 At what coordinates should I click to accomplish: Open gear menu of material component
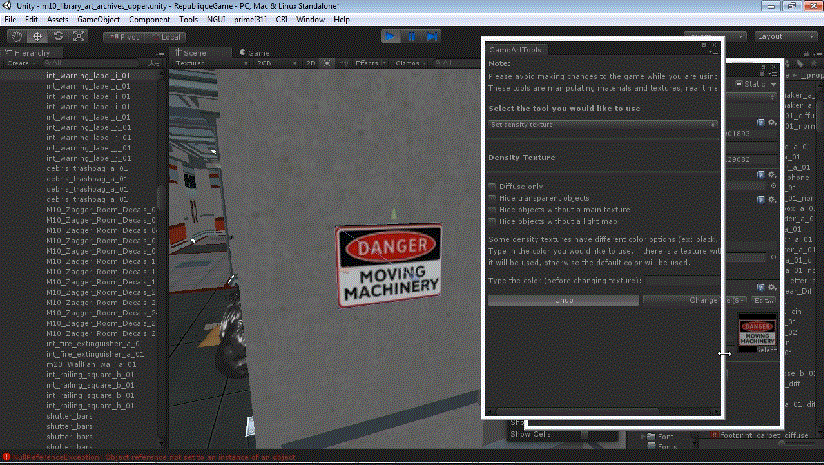[x=771, y=287]
